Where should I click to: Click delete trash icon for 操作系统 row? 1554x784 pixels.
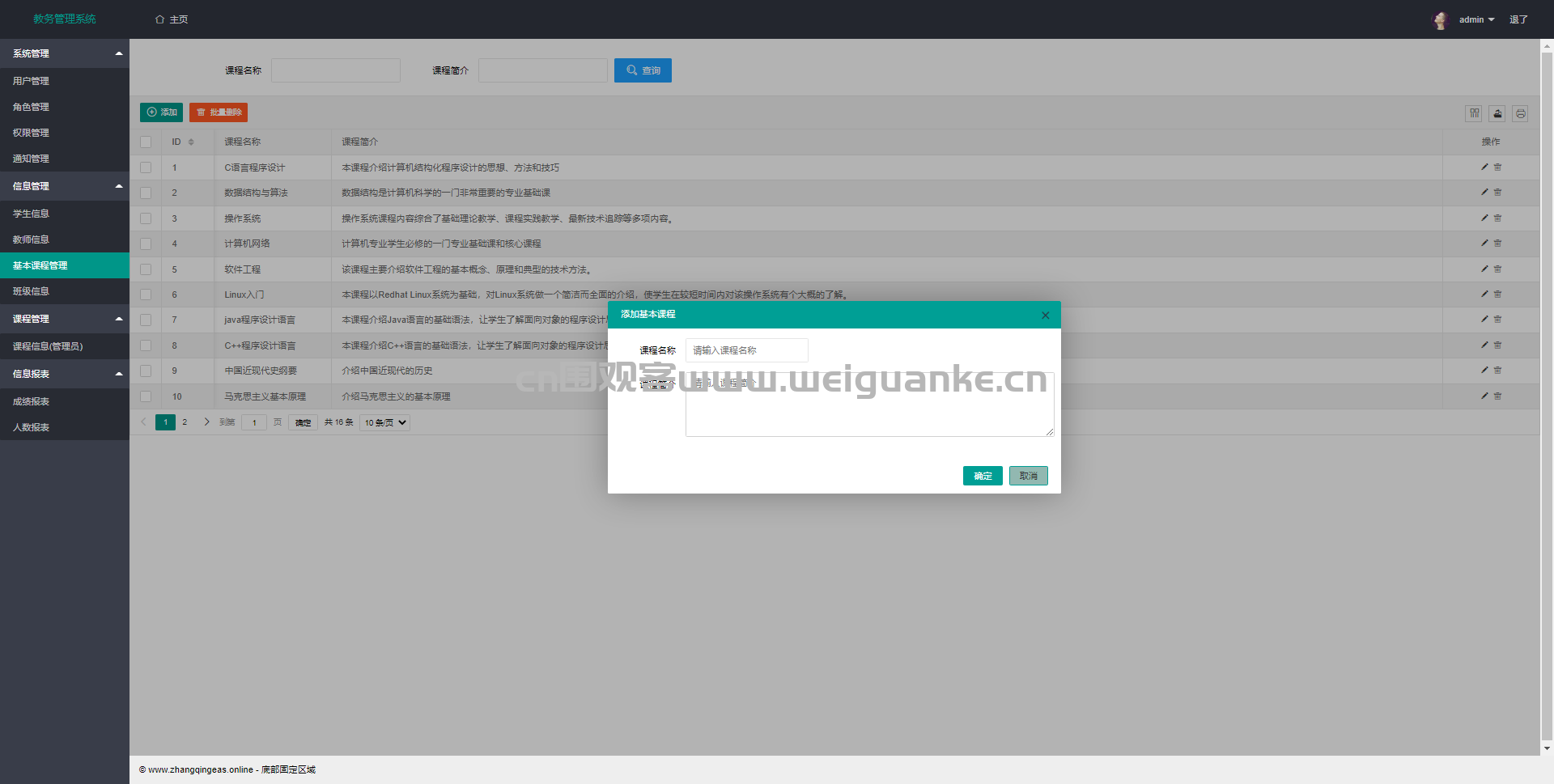[x=1497, y=218]
